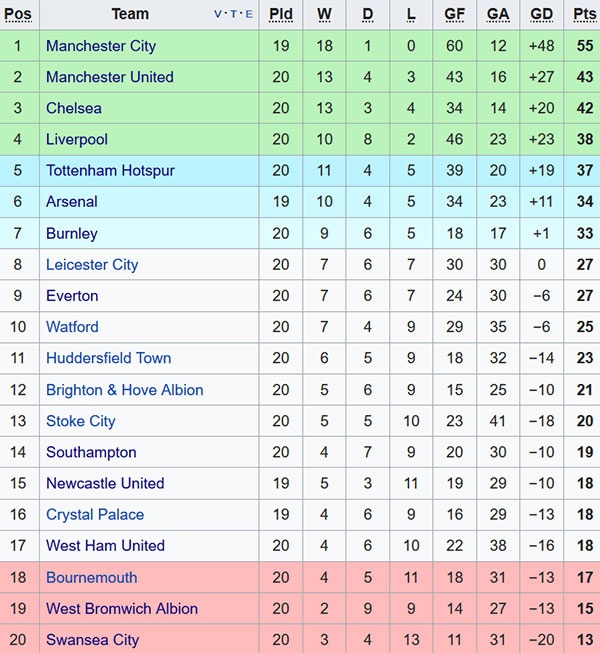Image resolution: width=600 pixels, height=653 pixels.
Task: Go to the Liverpool team link
Action: click(x=77, y=139)
